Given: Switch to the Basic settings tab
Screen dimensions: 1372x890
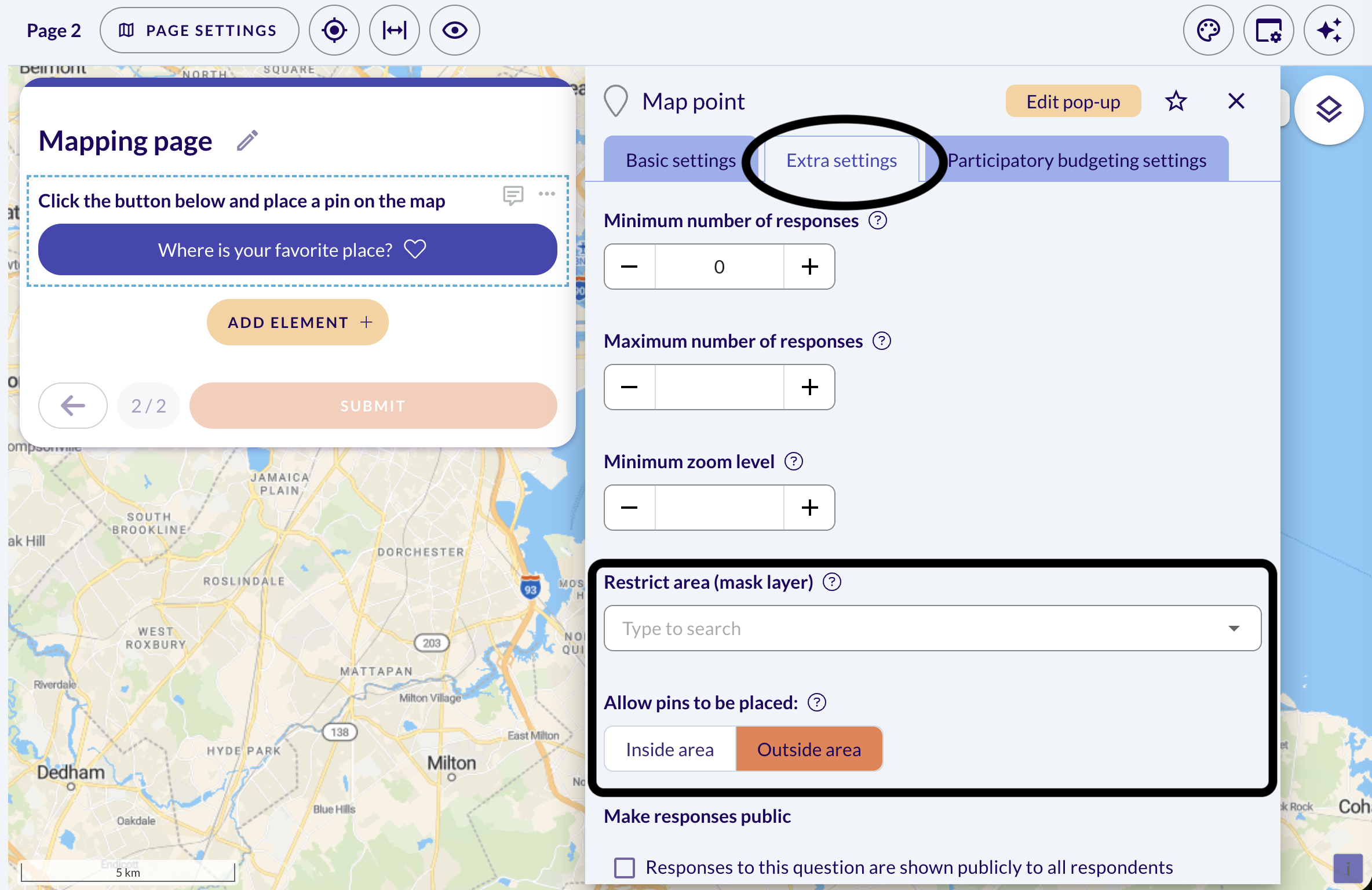Looking at the screenshot, I should (681, 160).
